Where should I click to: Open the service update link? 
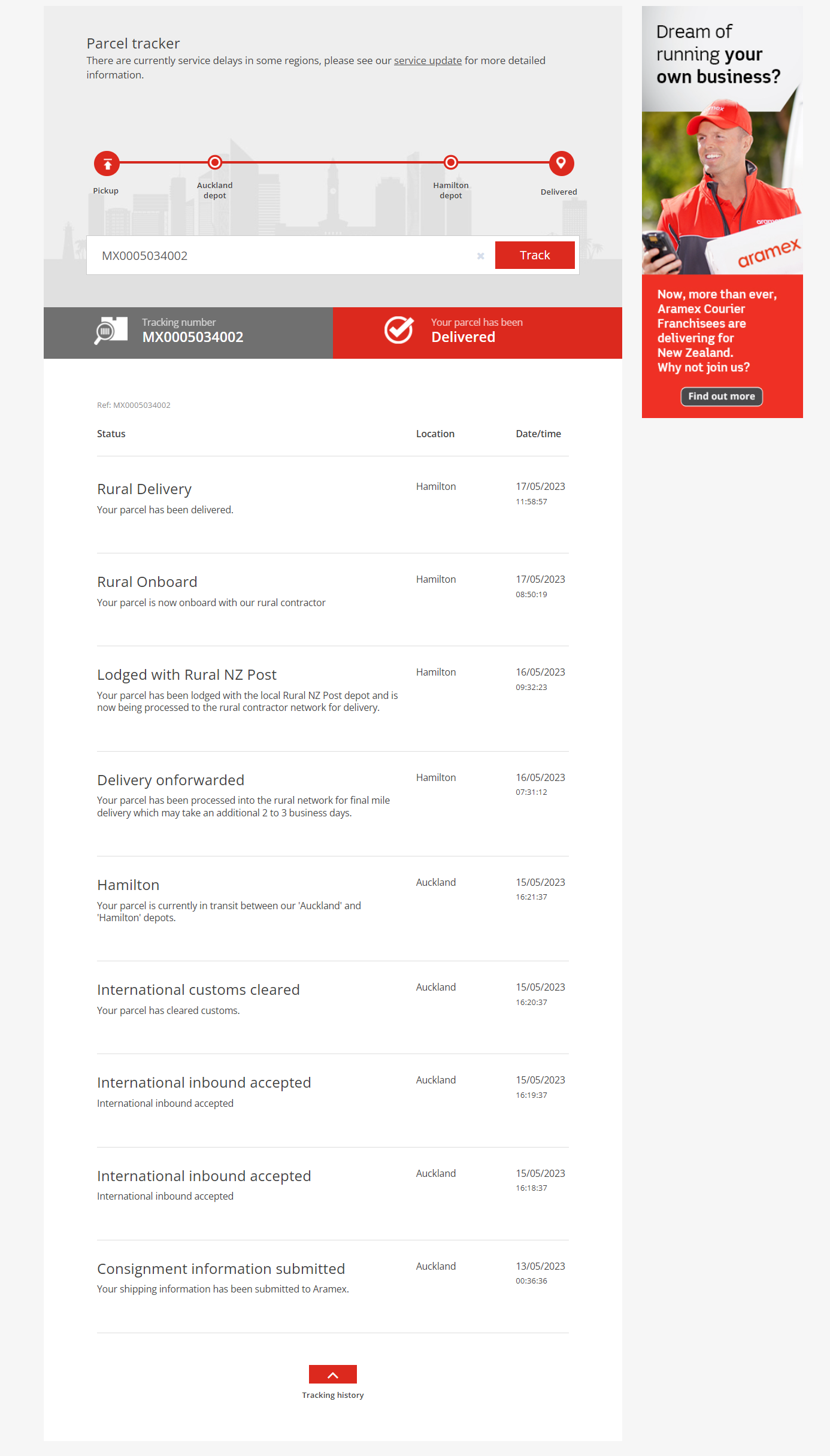[428, 60]
